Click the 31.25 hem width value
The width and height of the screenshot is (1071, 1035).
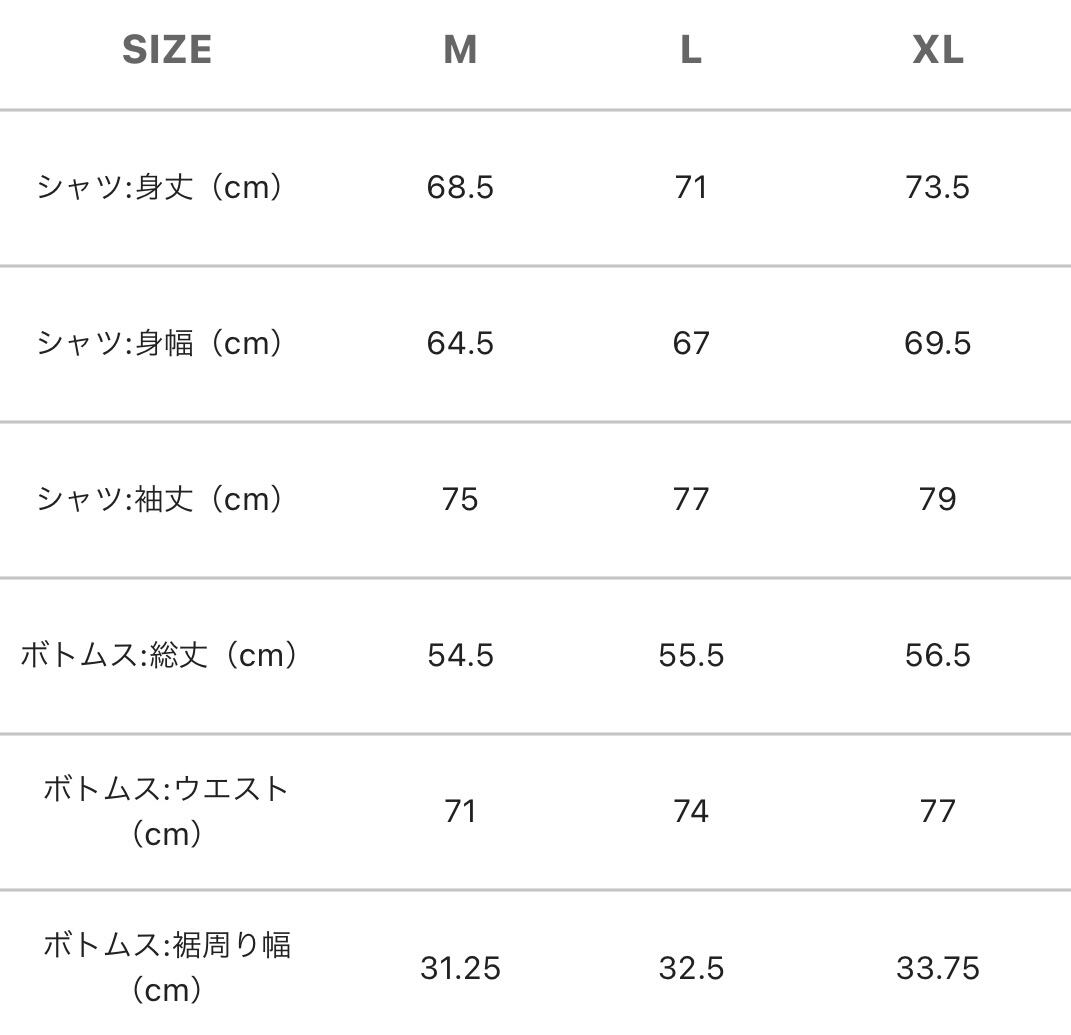[460, 968]
